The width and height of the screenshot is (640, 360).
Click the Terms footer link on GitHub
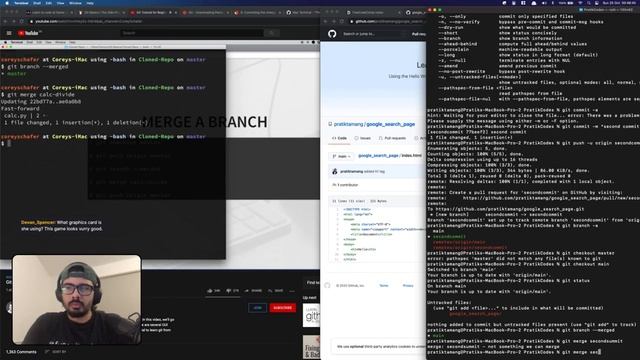[x=384, y=286]
